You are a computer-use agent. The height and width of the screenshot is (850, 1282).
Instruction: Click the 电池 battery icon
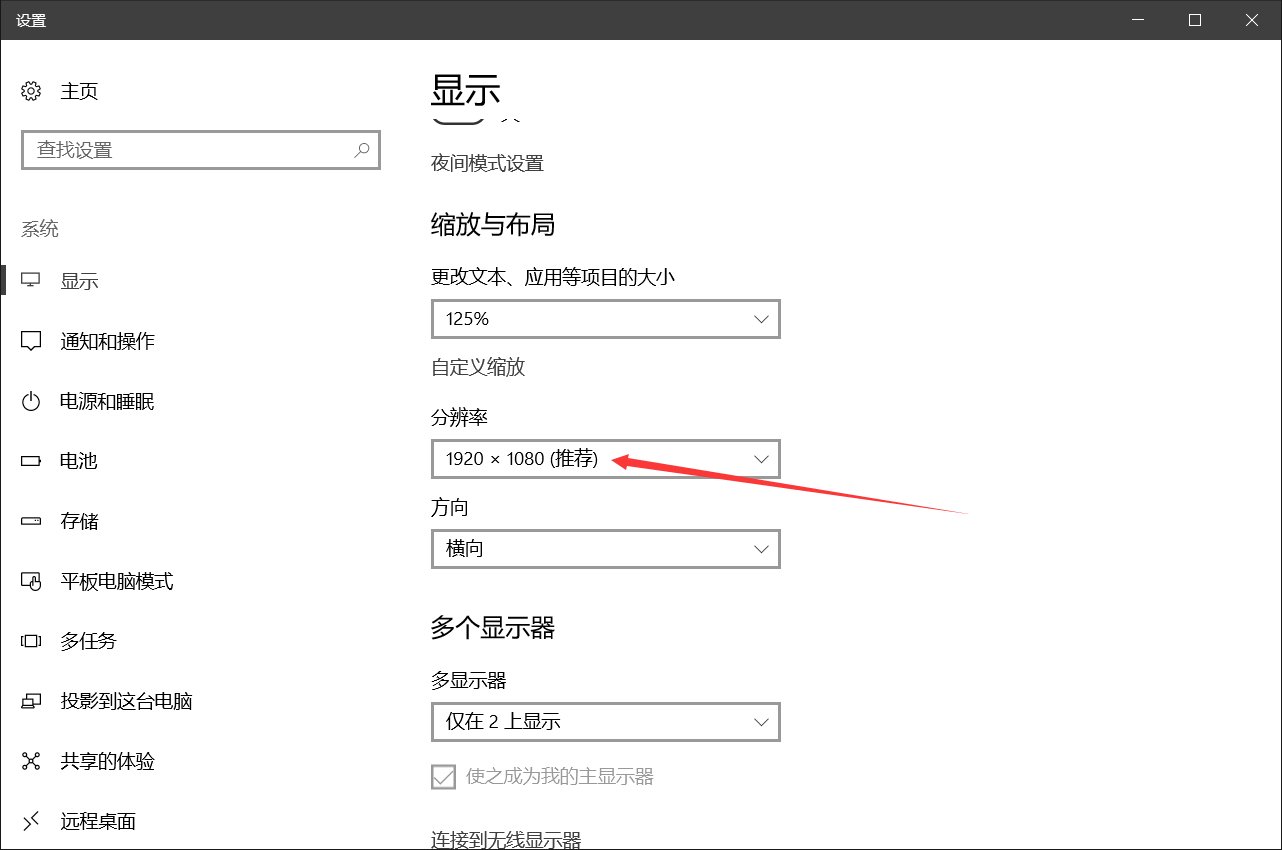[30, 461]
